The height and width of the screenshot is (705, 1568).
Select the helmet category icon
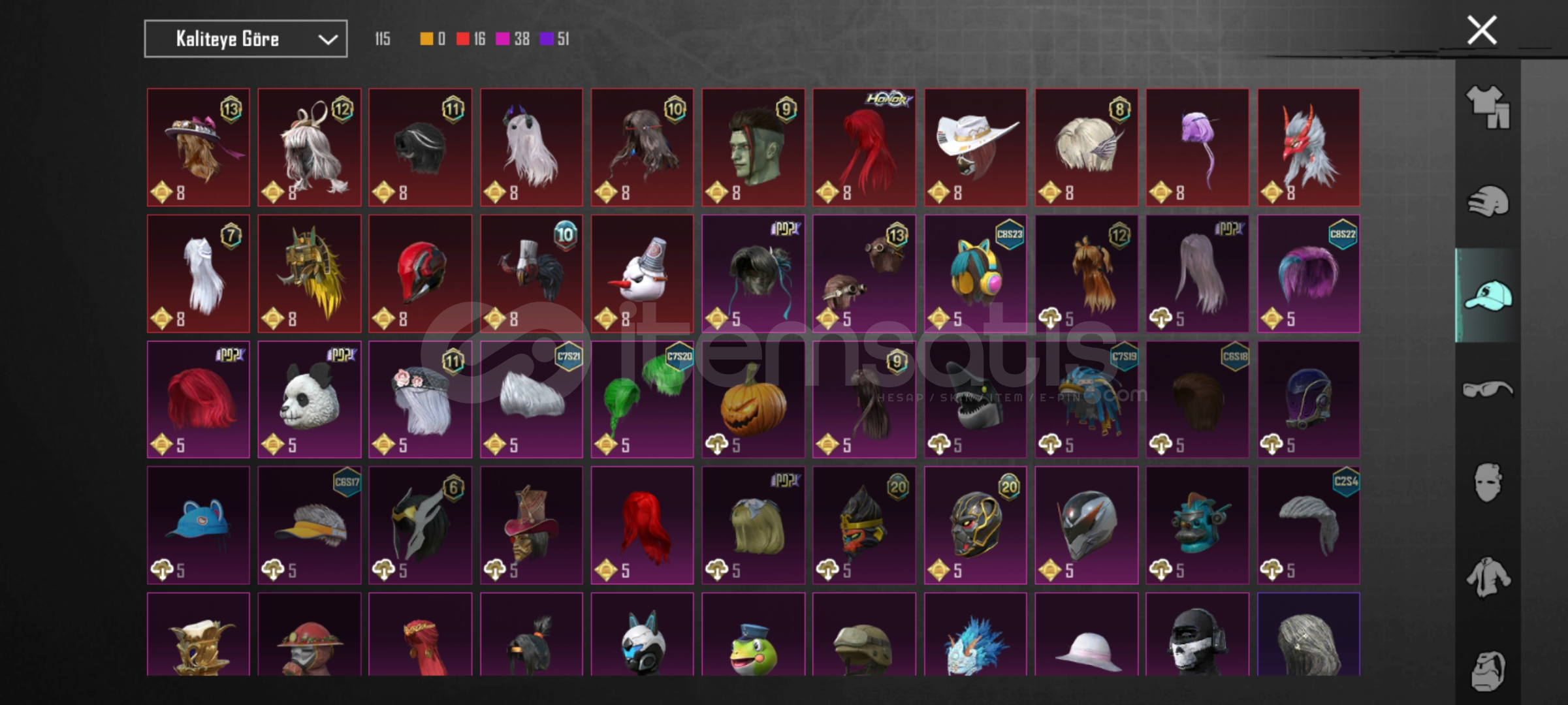coord(1488,201)
